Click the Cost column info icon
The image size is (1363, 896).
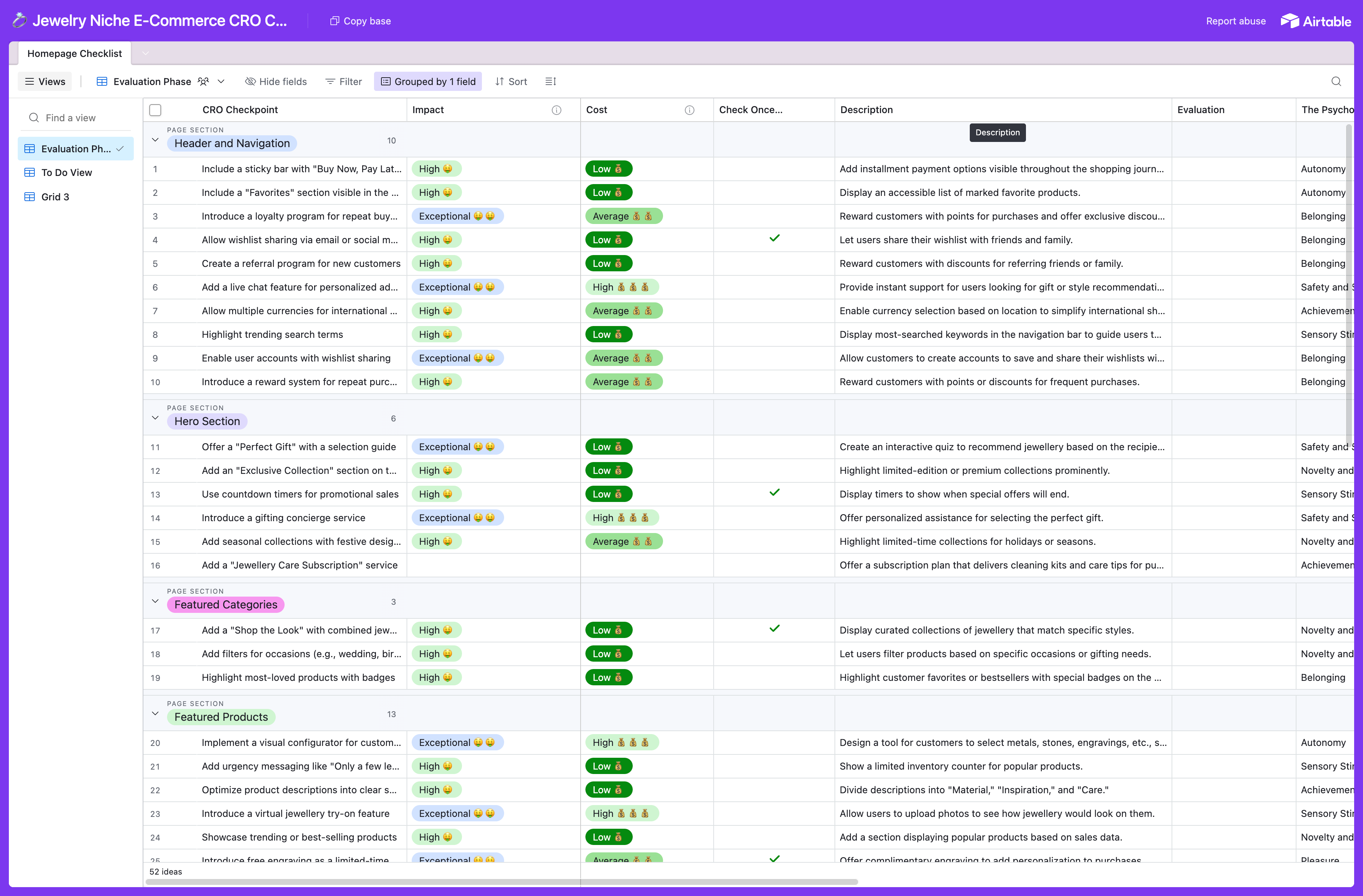(x=690, y=110)
